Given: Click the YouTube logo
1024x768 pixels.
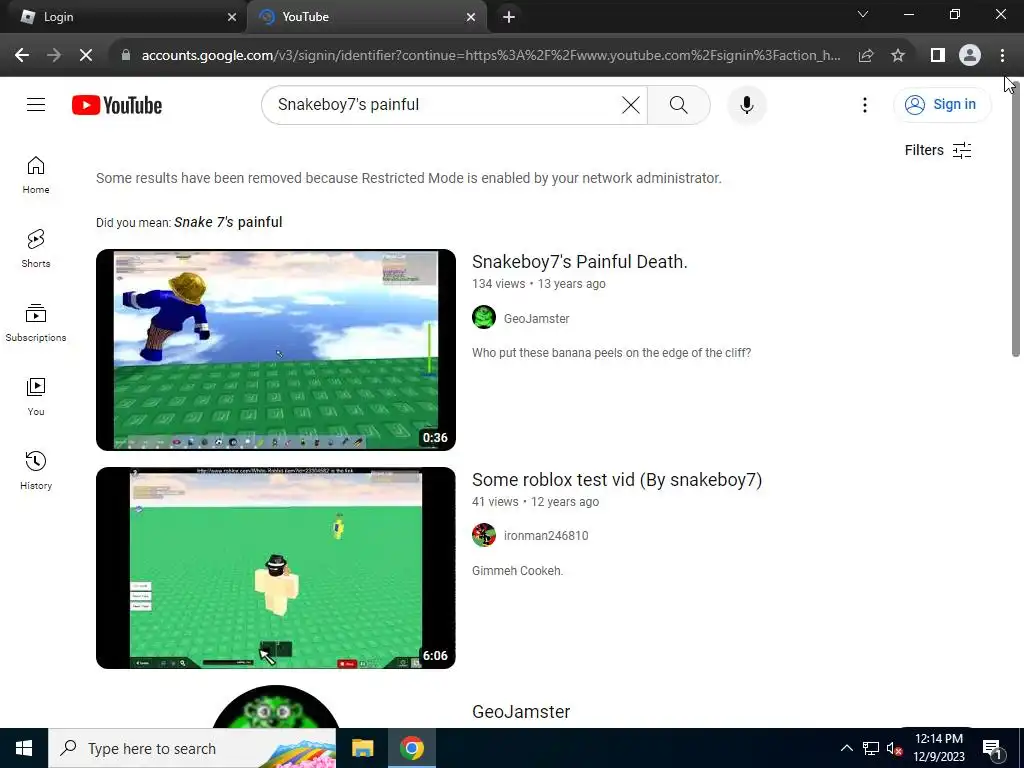Looking at the screenshot, I should [x=117, y=105].
